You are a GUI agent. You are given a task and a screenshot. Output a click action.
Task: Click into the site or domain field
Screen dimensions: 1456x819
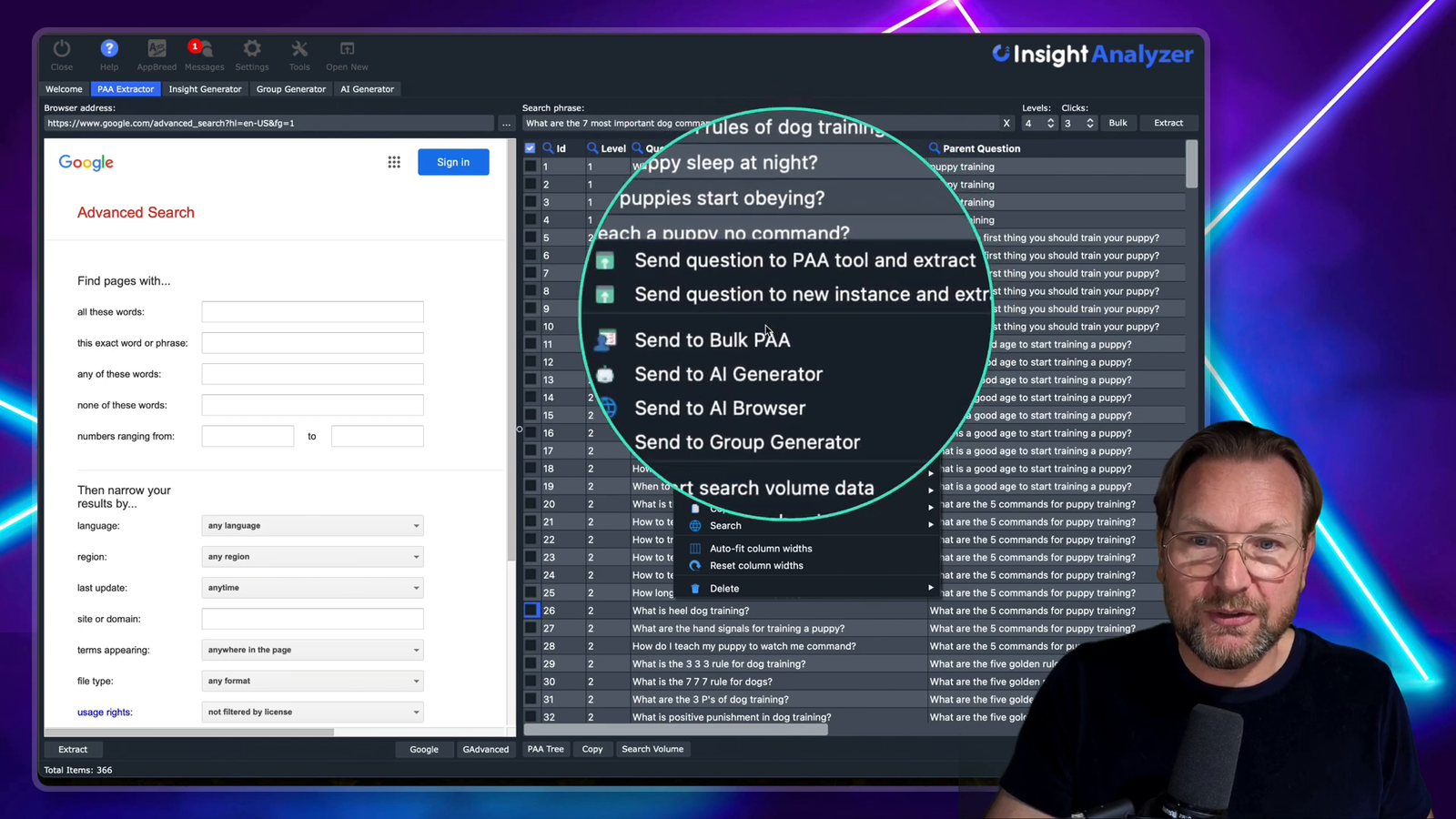pos(312,619)
